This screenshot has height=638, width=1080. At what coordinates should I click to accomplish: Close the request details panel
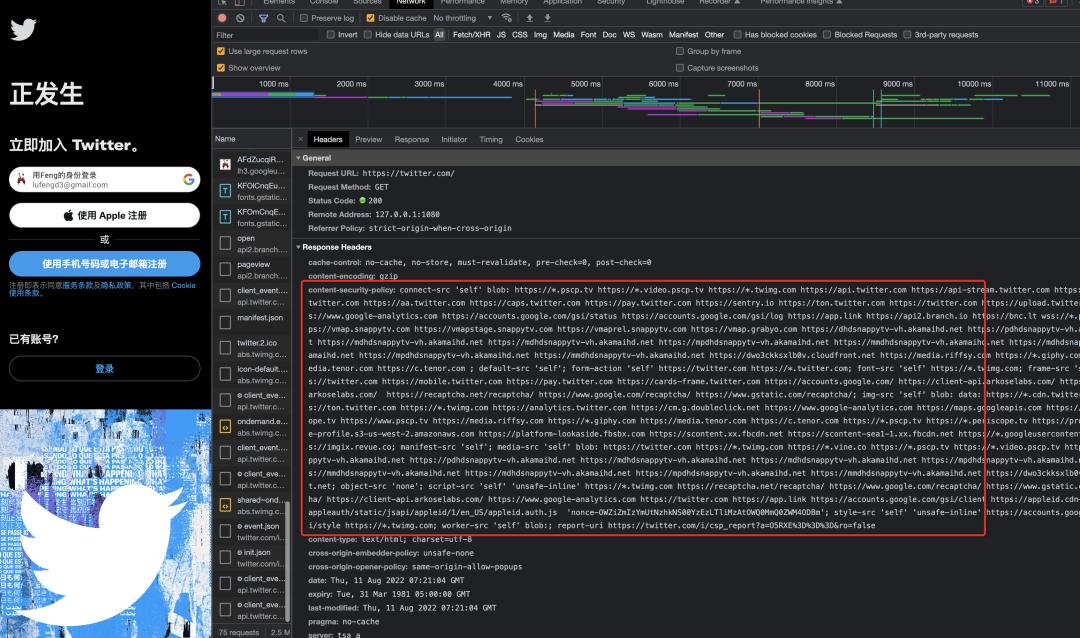(x=300, y=139)
